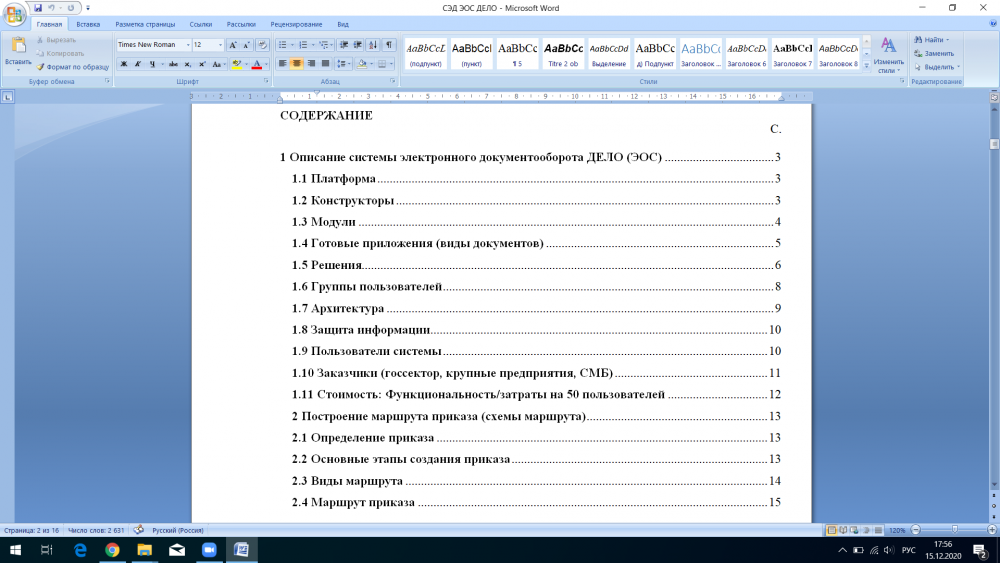This screenshot has height=563, width=1000.
Task: Switch to Разметка страницы tab
Action: pyautogui.click(x=145, y=24)
